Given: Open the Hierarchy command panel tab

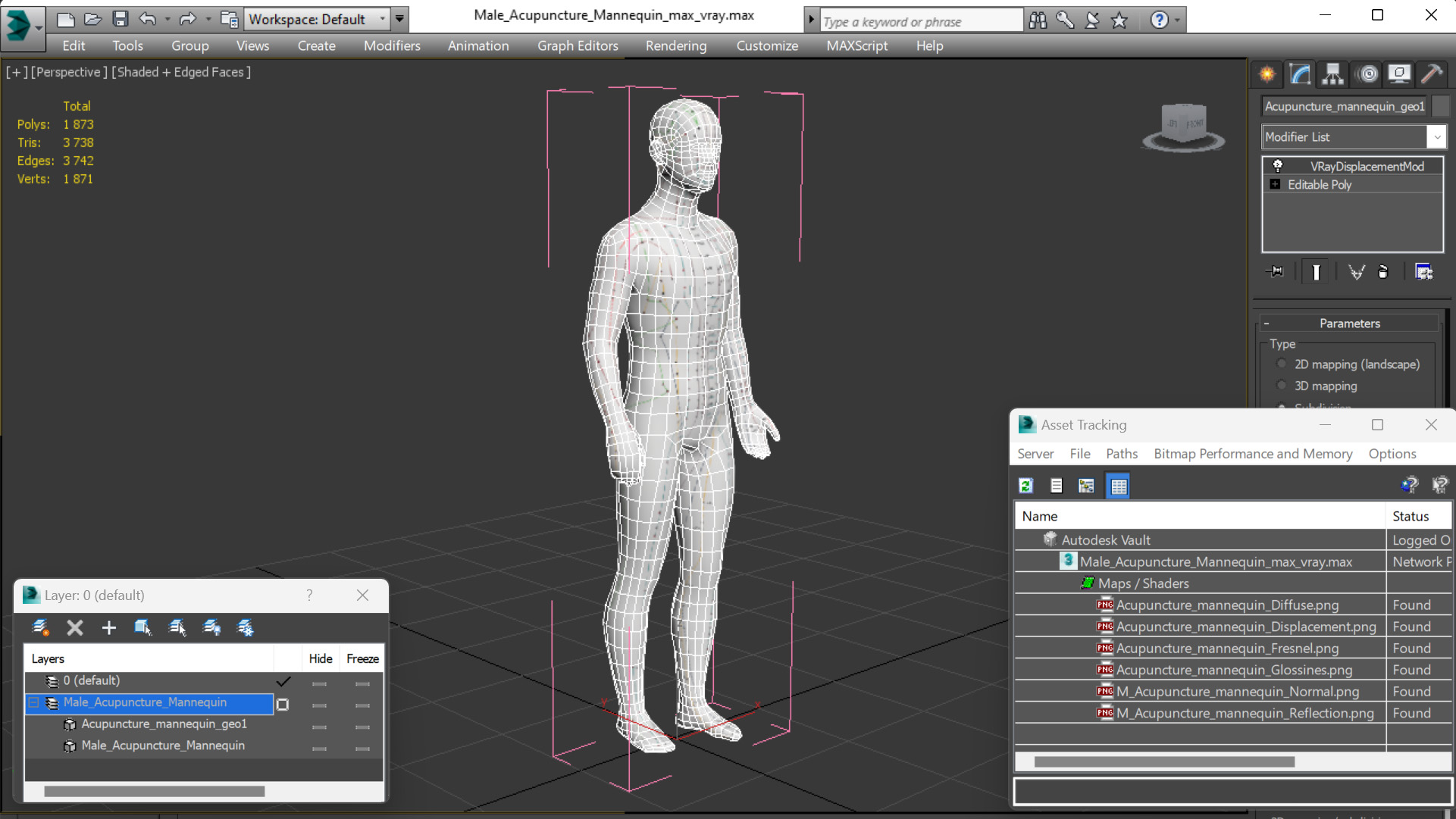Looking at the screenshot, I should point(1332,74).
